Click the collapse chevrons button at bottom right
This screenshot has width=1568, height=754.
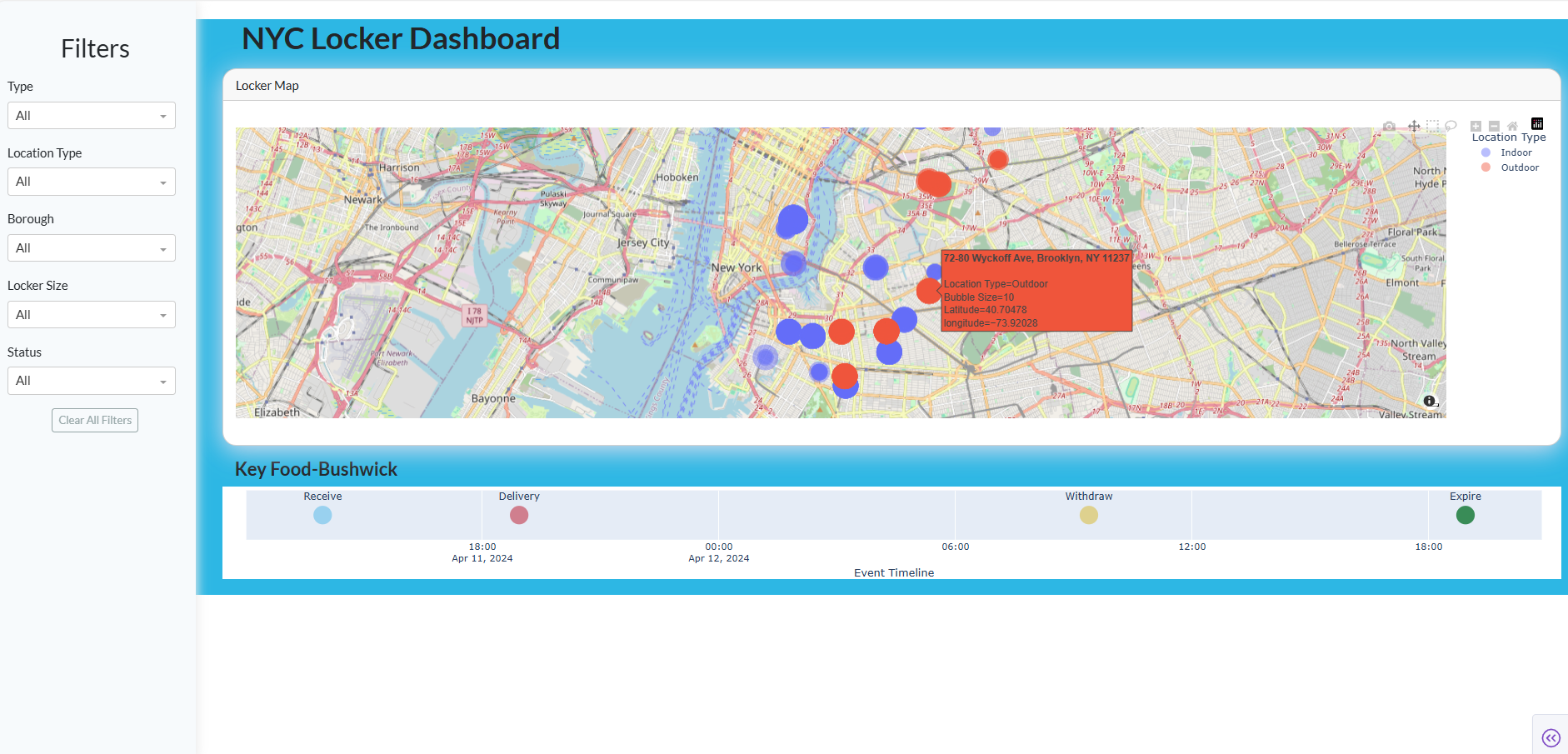point(1551,737)
